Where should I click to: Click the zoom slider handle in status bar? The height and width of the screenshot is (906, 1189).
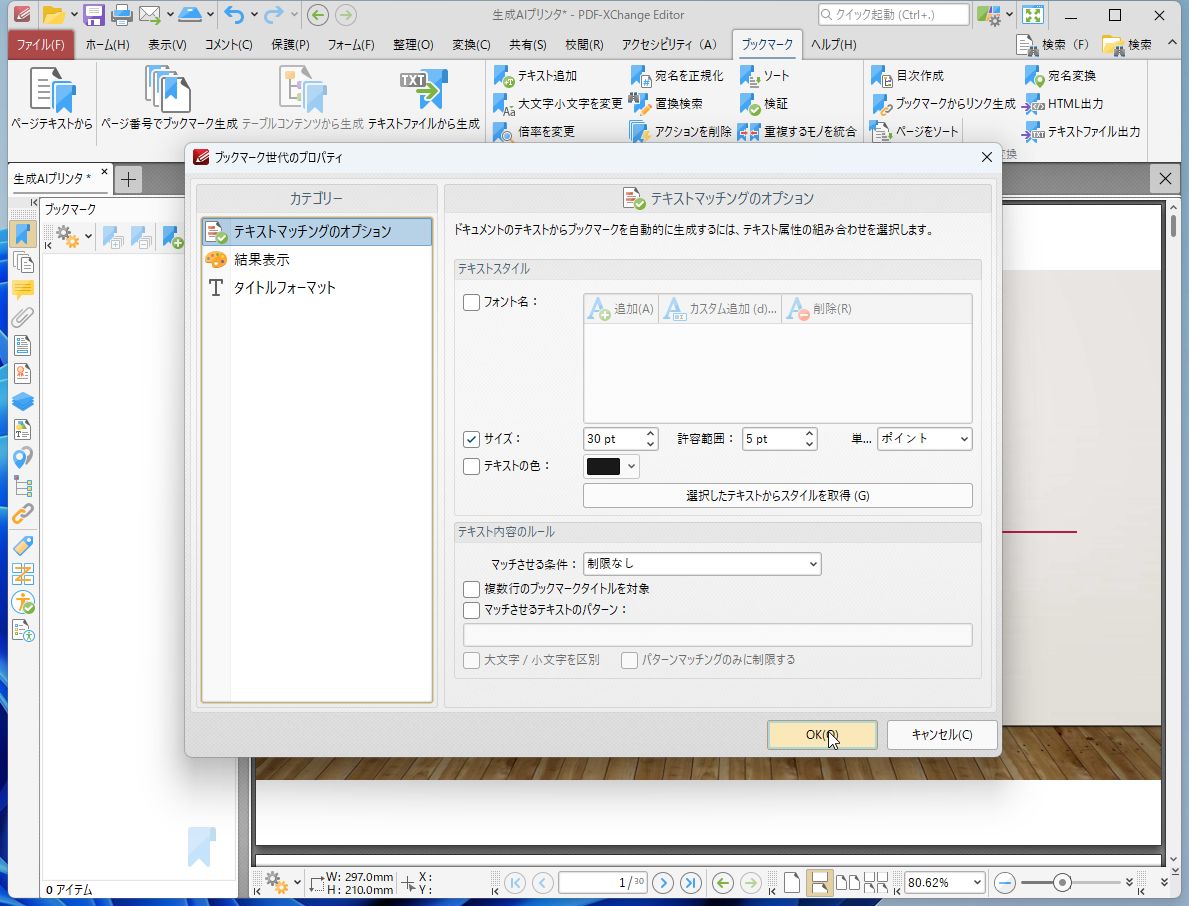(x=1062, y=882)
